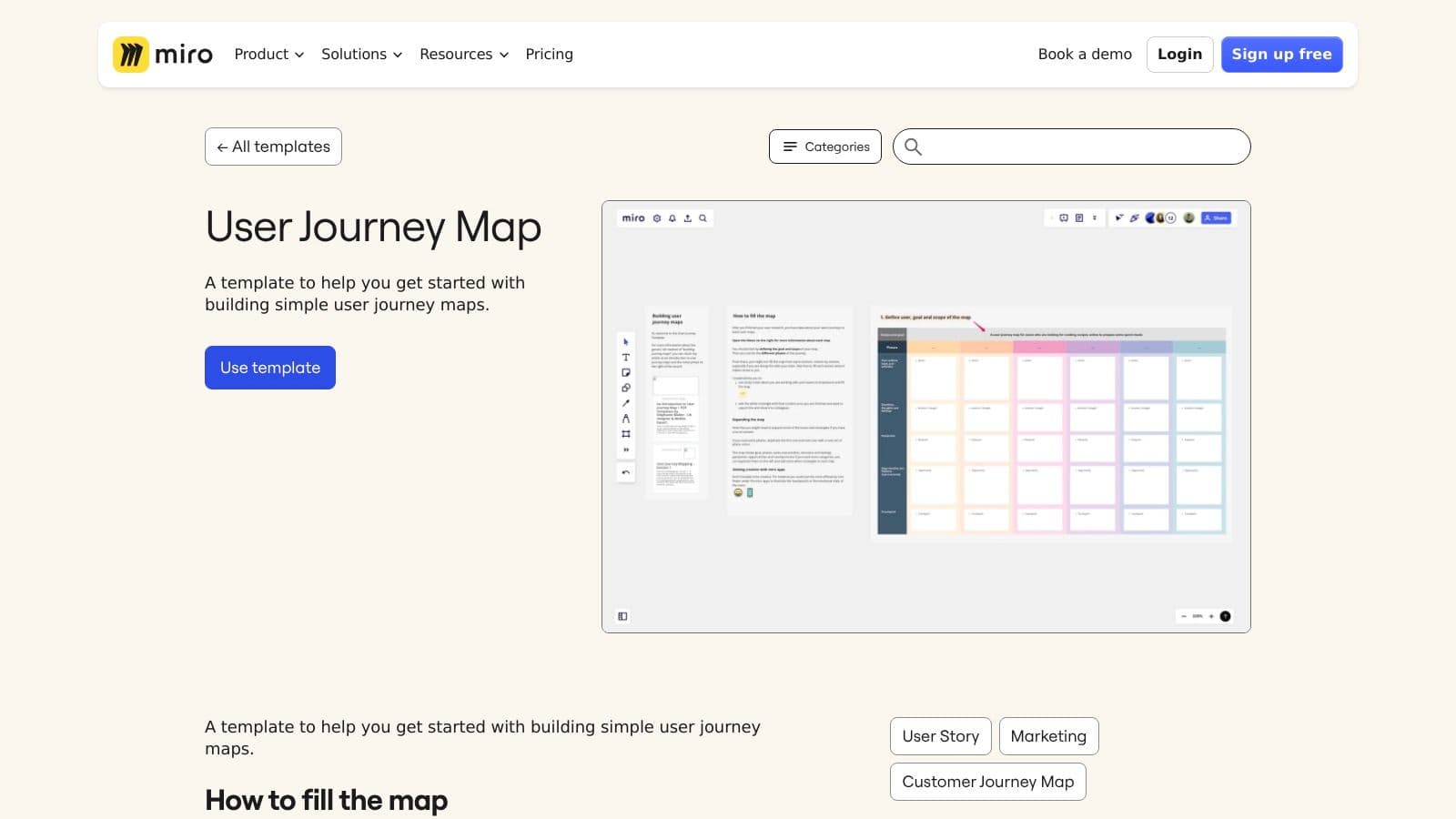Image resolution: width=1456 pixels, height=819 pixels.
Task: Select the shapes tool in preview toolbar
Action: coord(625,389)
